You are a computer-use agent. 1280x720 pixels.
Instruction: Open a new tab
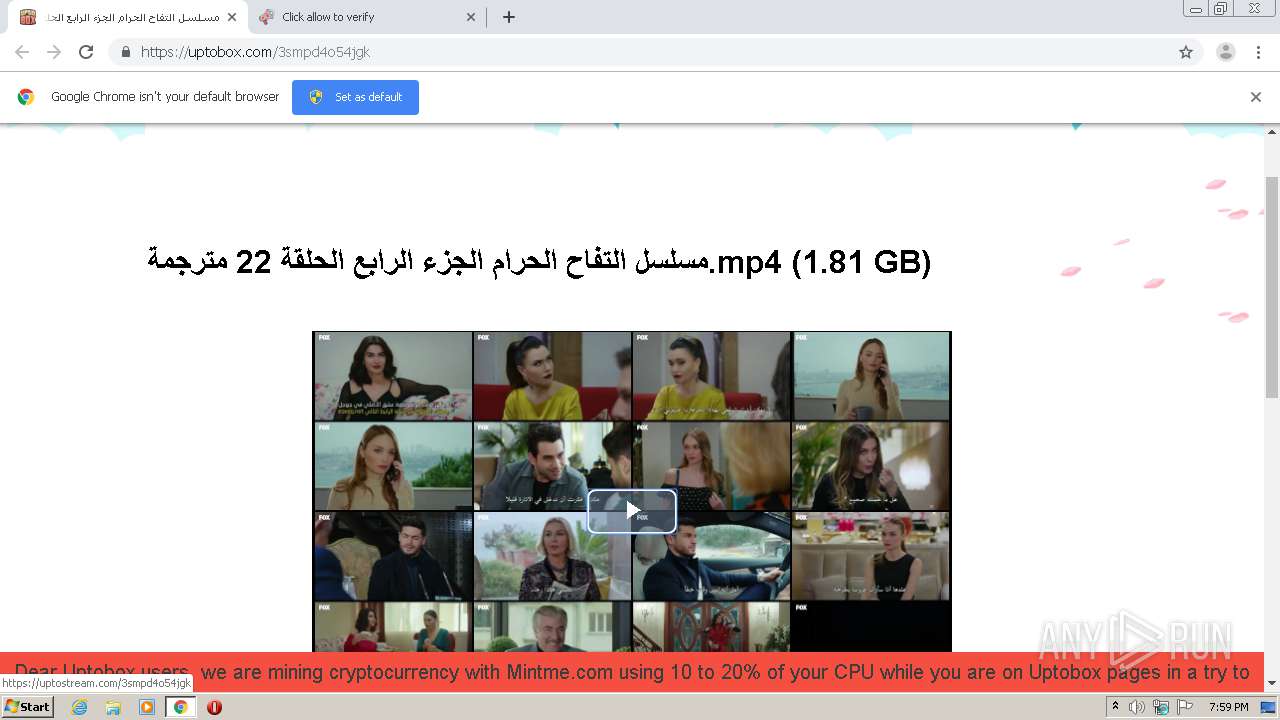coord(509,17)
